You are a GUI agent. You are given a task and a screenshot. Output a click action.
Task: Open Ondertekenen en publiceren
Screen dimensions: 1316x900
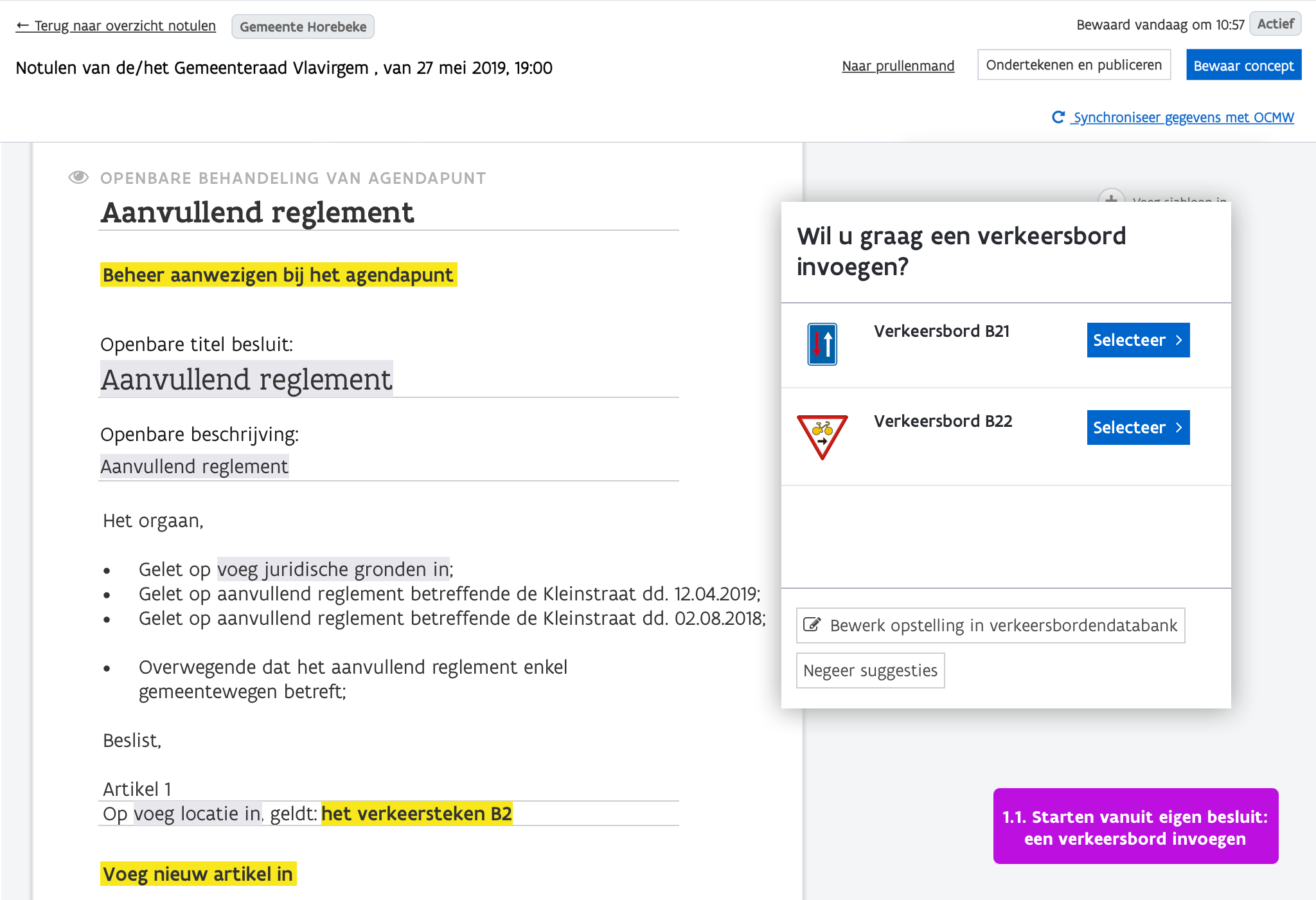point(1074,65)
